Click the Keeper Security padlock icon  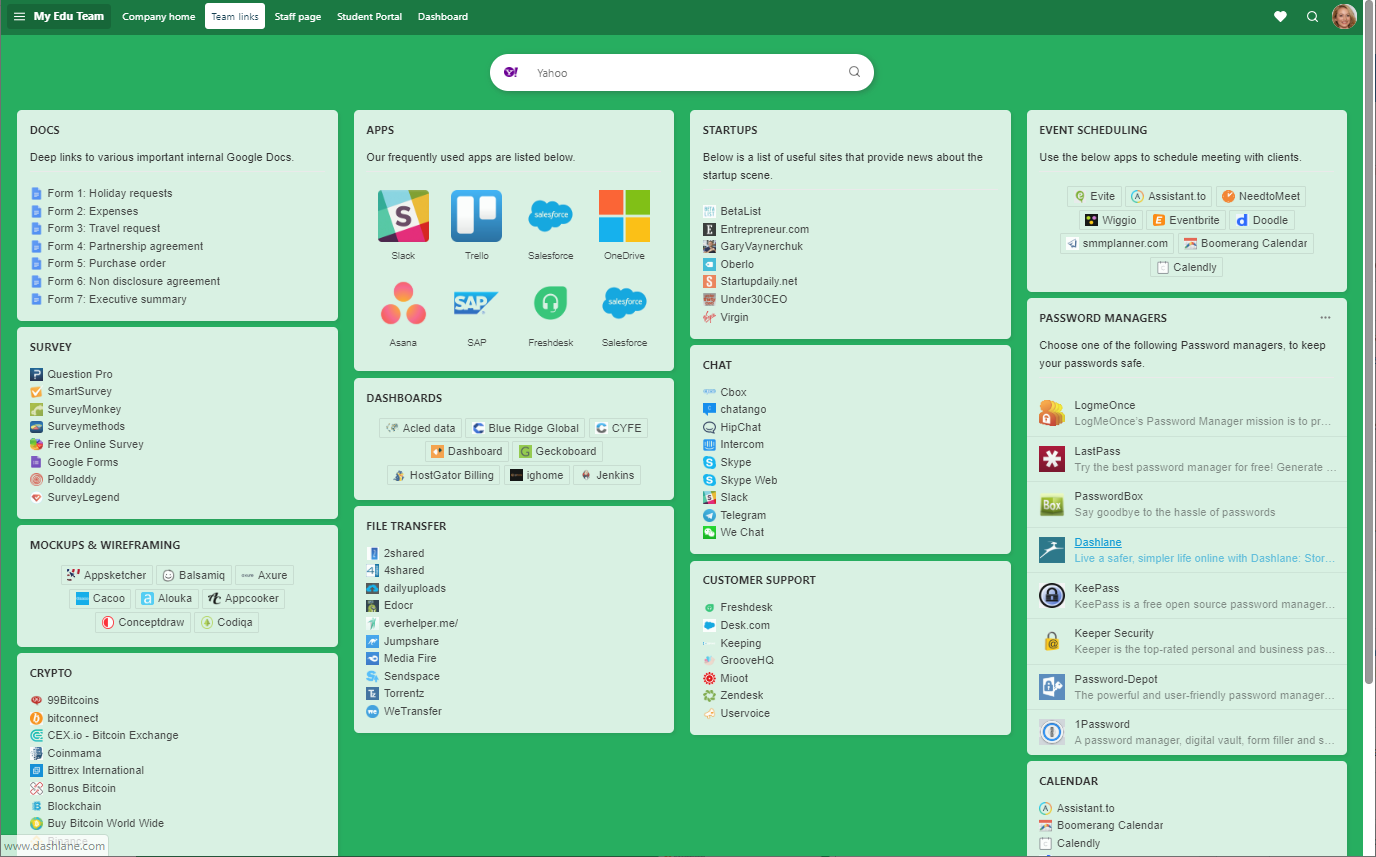(x=1052, y=641)
